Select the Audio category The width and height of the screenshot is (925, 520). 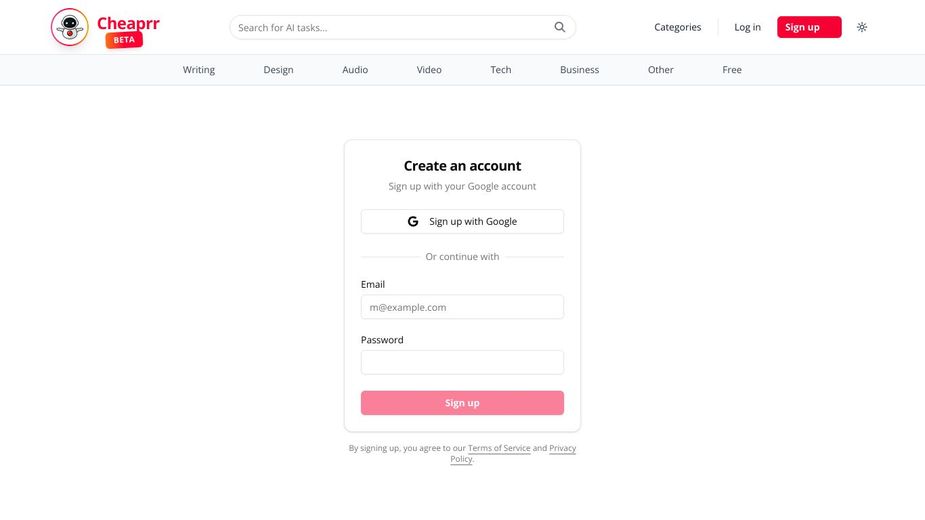tap(355, 70)
